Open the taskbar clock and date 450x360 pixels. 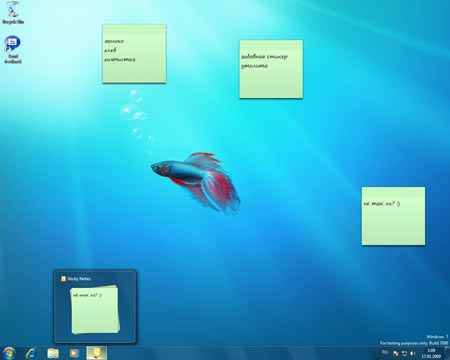coord(431,353)
